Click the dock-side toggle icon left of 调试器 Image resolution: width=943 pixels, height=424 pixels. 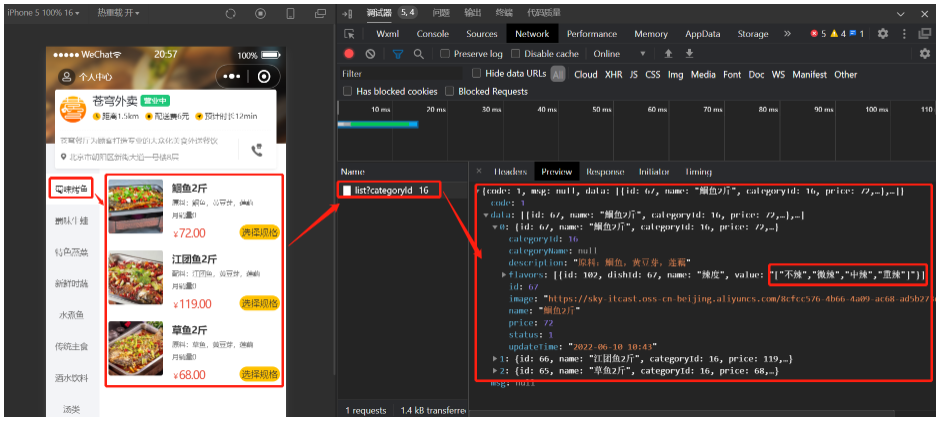click(x=347, y=13)
